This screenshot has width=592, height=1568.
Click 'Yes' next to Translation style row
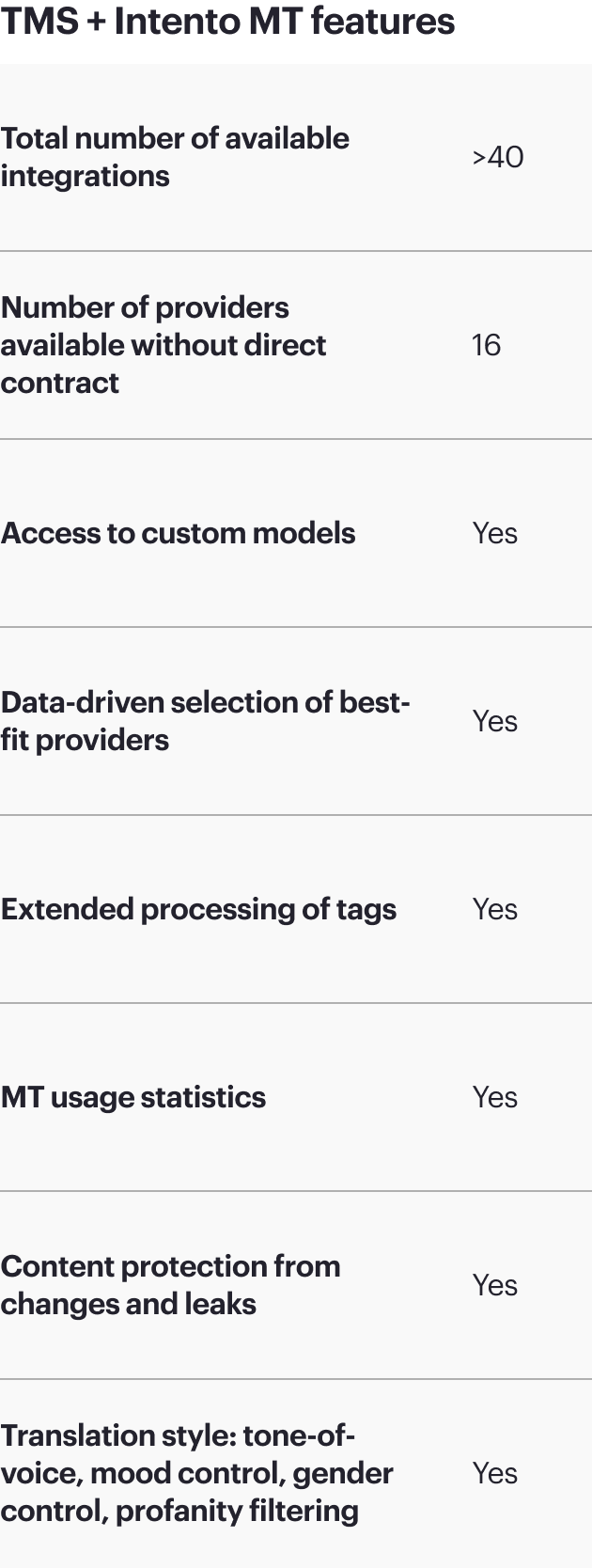point(495,1473)
